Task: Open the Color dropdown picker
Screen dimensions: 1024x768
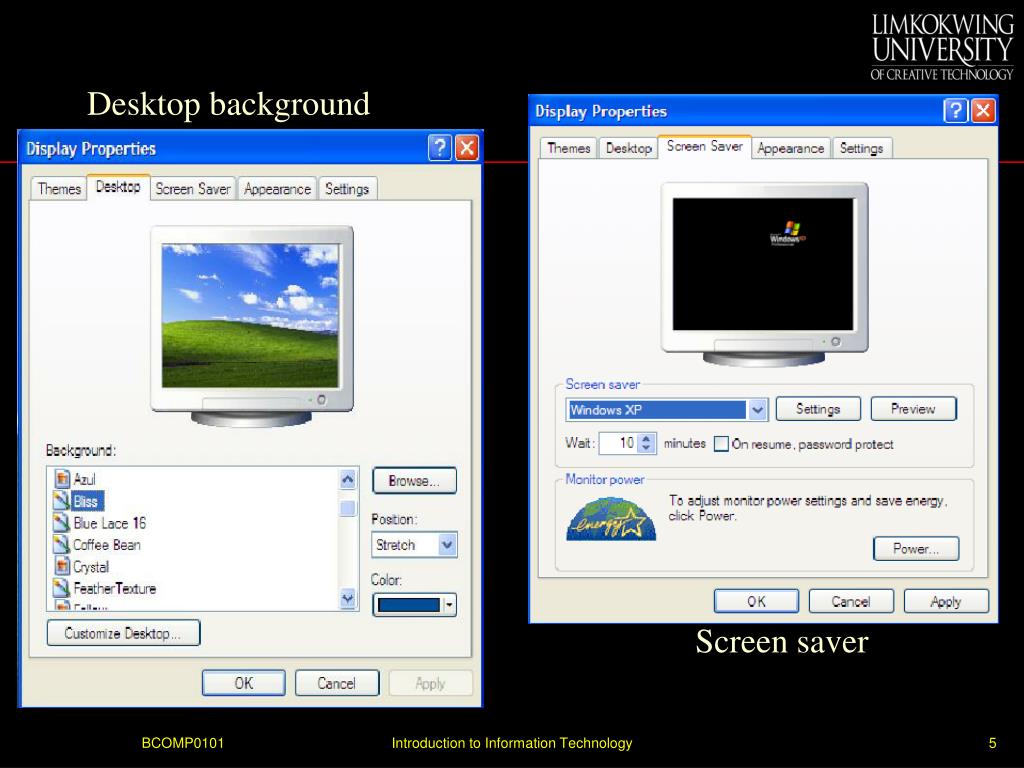Action: 449,605
